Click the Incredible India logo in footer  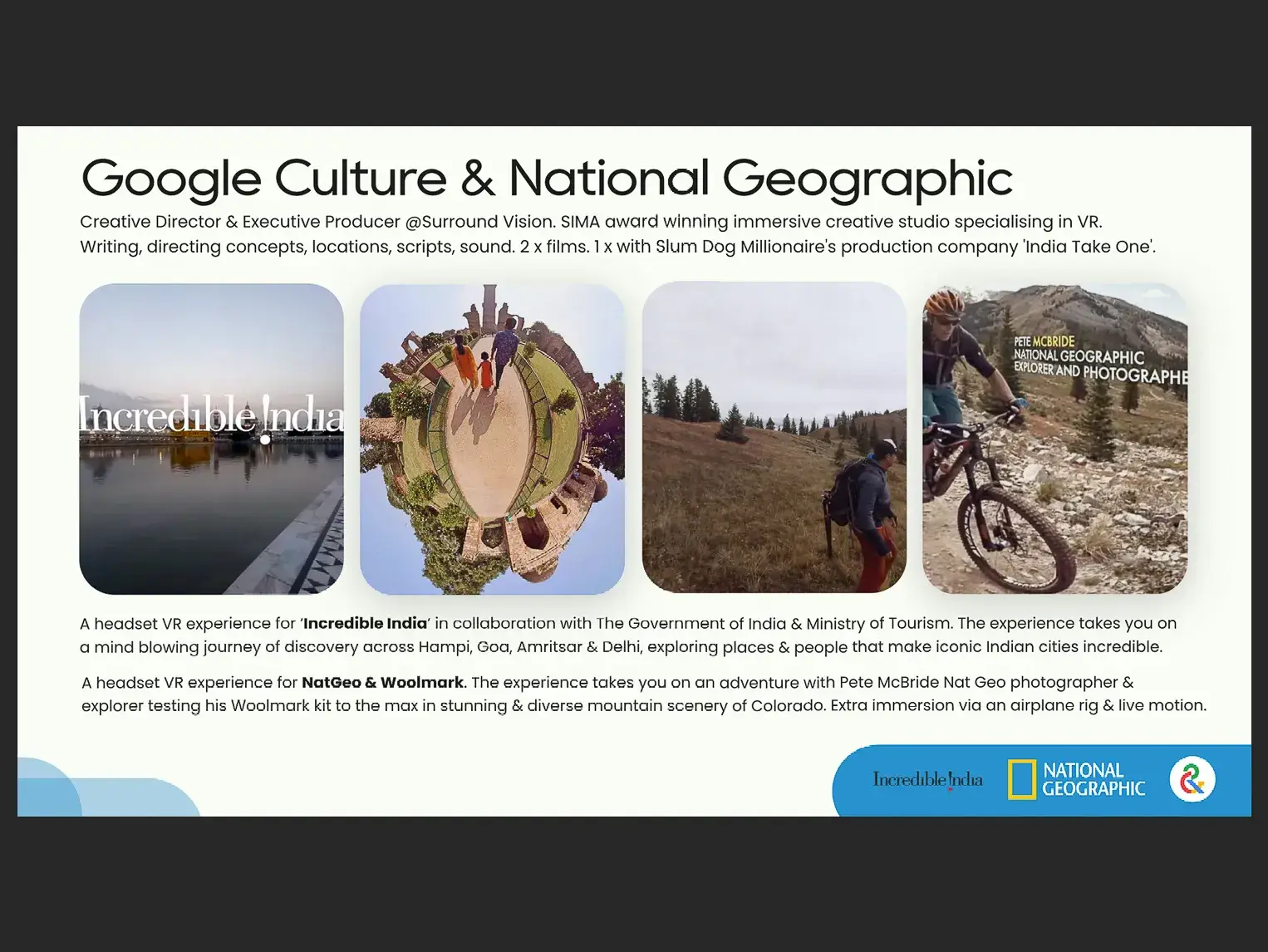[927, 779]
